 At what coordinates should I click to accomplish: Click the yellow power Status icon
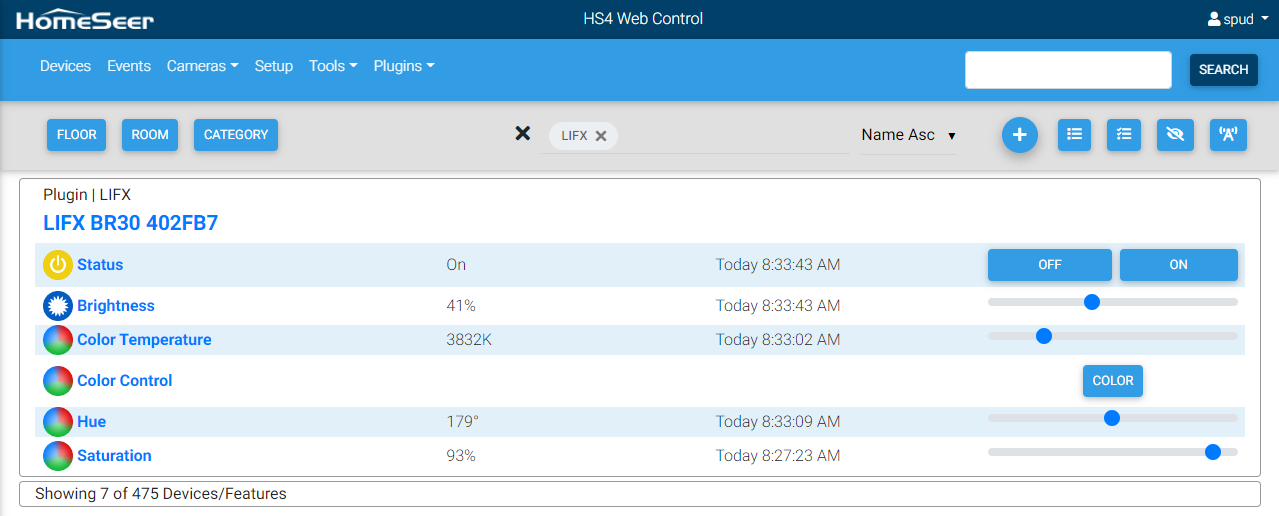[x=58, y=265]
